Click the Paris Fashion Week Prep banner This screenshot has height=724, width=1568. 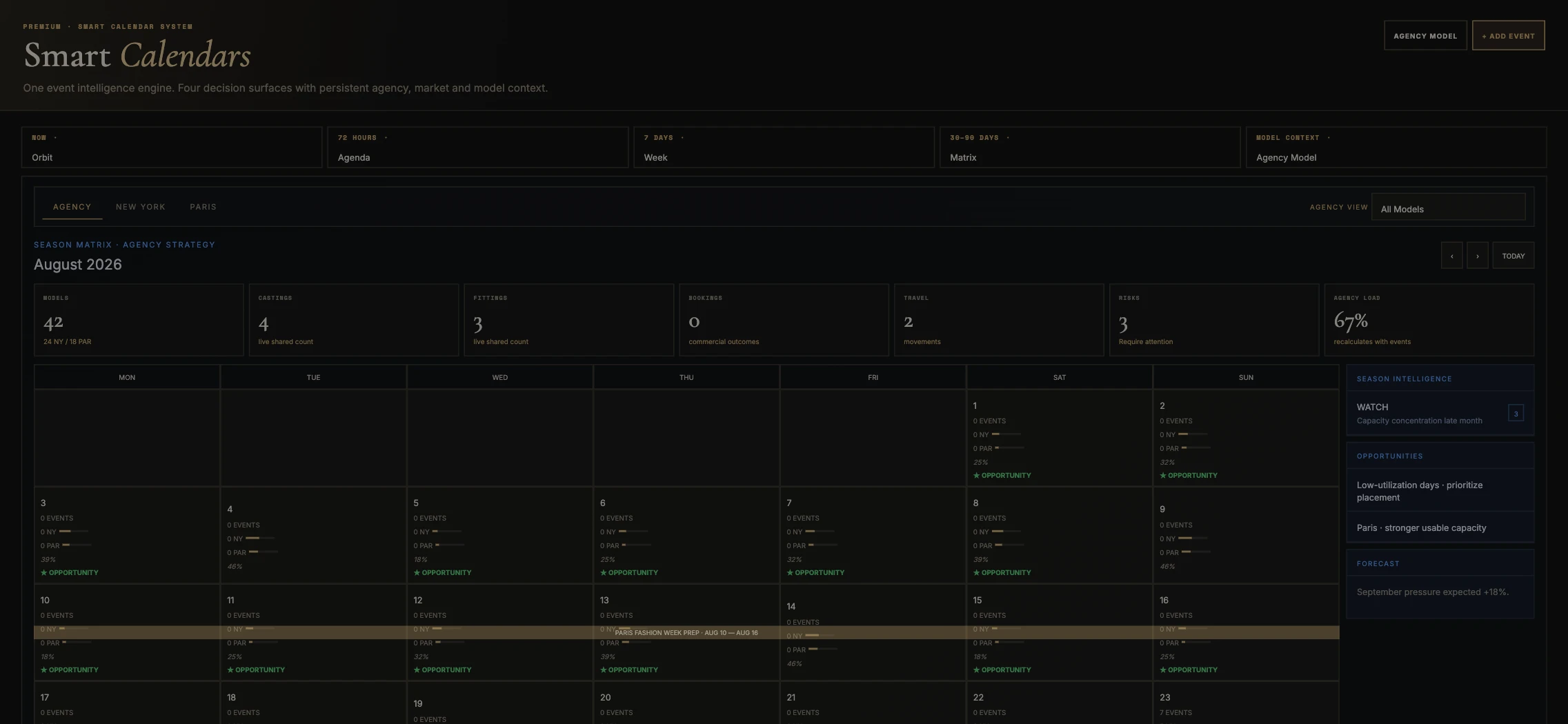[686, 632]
